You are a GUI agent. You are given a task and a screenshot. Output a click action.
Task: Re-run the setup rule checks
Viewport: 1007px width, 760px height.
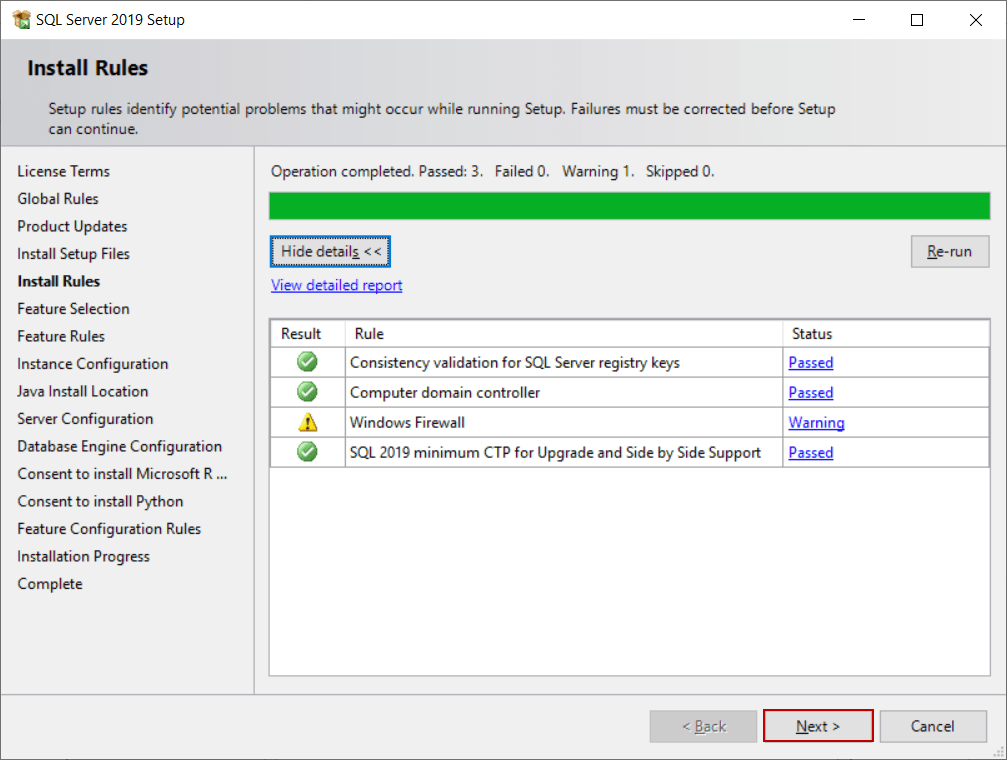[x=948, y=251]
